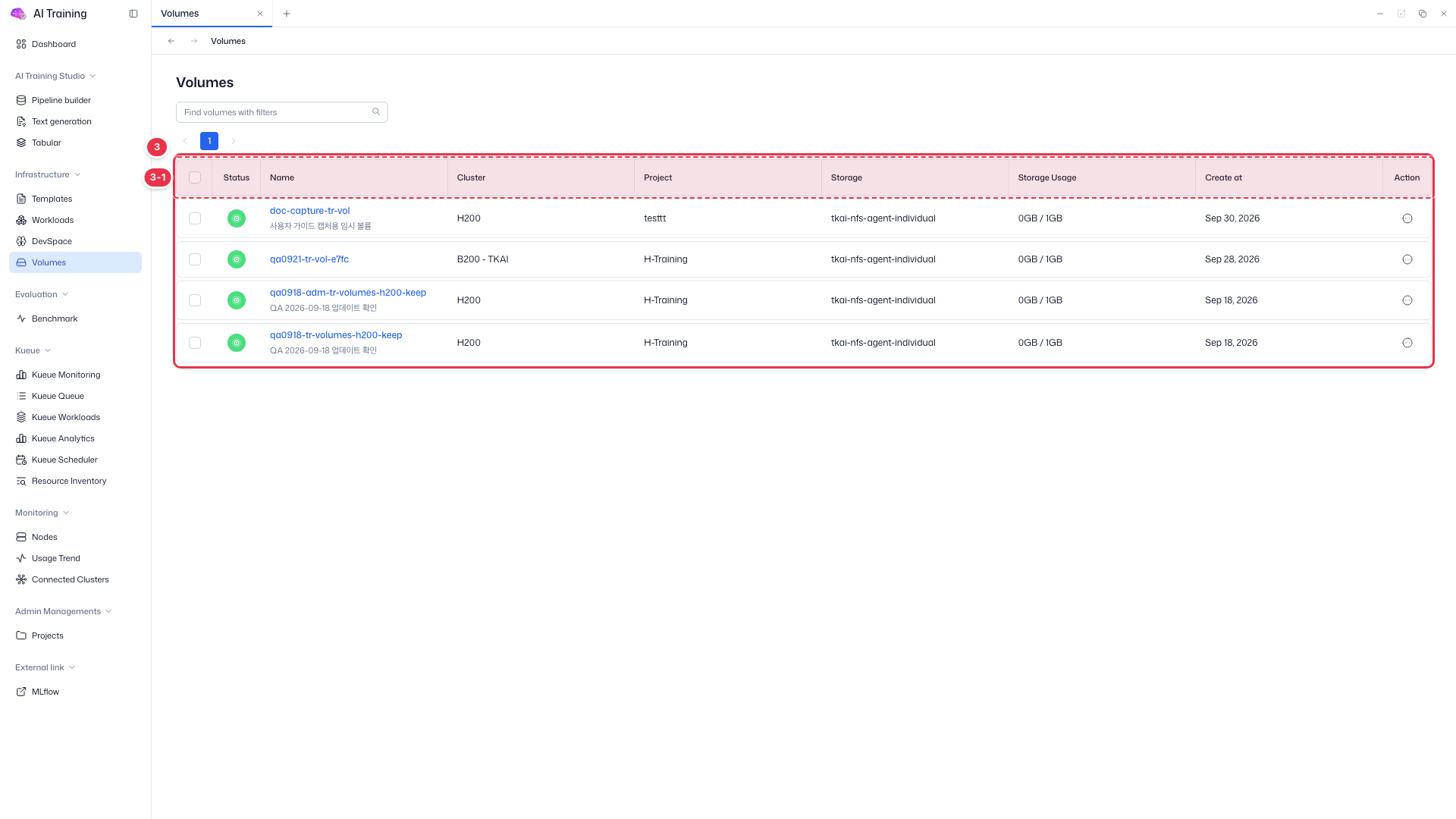Open Projects menu item
The height and width of the screenshot is (819, 1456).
pos(75,635)
